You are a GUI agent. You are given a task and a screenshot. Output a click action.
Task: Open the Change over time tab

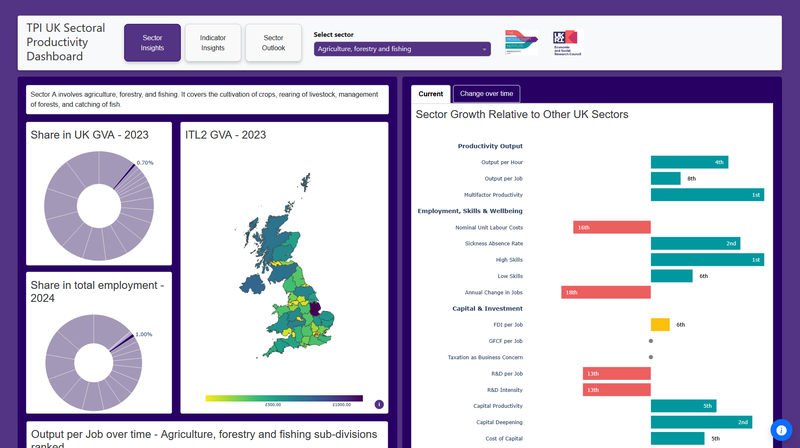point(486,94)
